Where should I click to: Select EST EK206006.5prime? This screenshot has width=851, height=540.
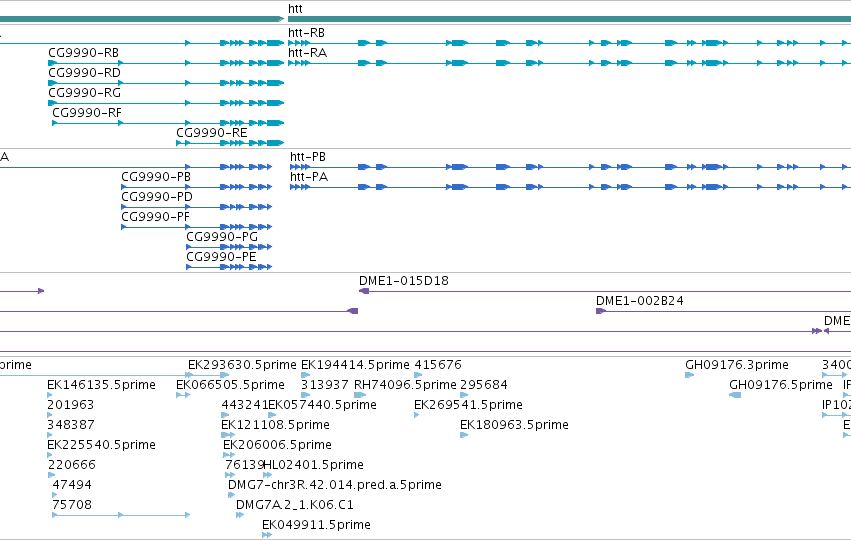277,445
